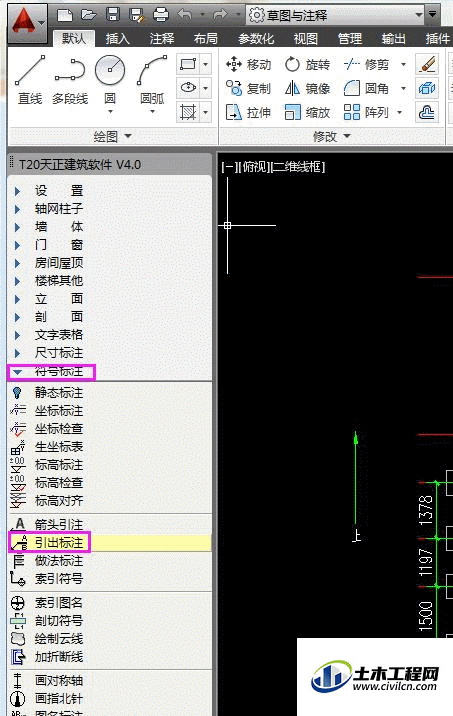This screenshot has width=453, height=716.
Task: Undo the last action
Action: coord(184,15)
